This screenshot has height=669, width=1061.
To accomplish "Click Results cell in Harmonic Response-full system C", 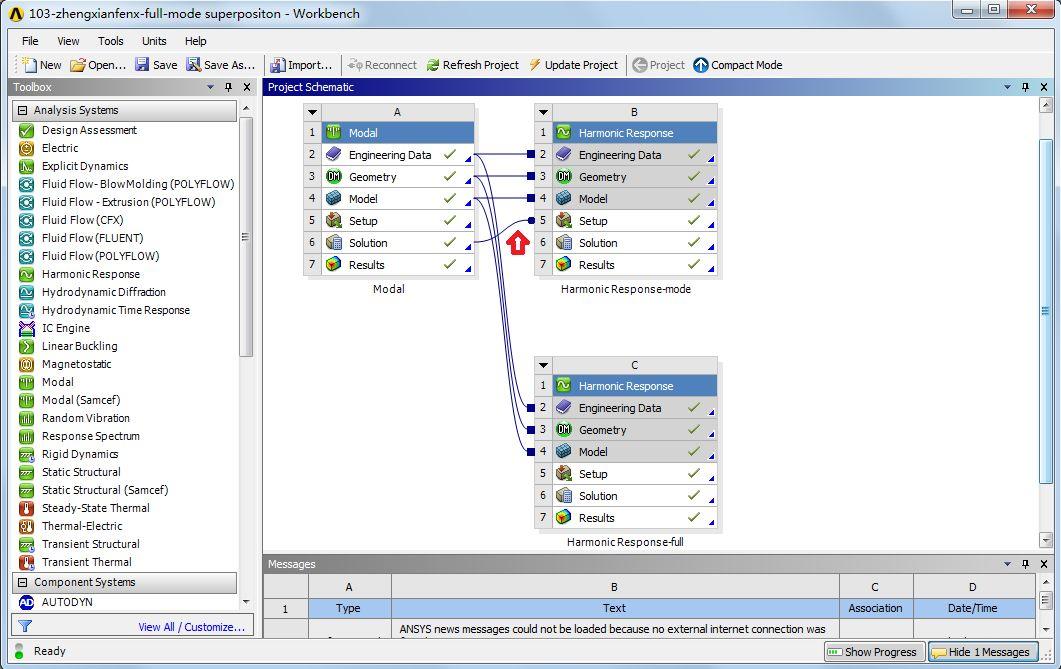I will 635,518.
